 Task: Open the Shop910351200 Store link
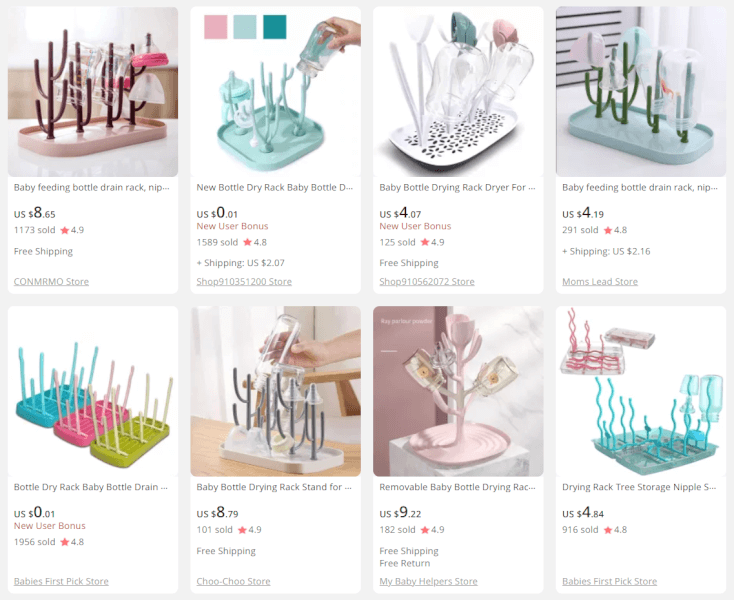(244, 281)
